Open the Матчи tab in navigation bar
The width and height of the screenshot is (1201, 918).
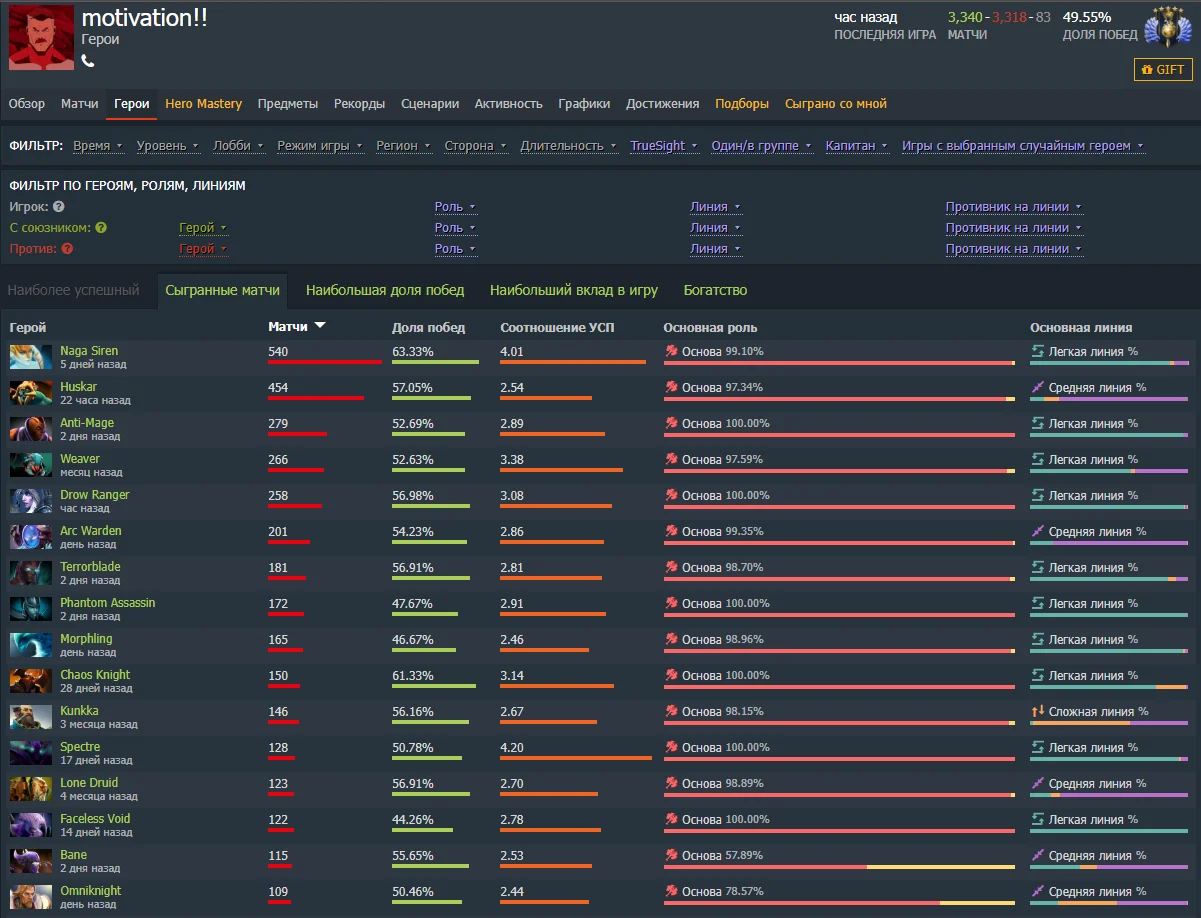click(x=80, y=104)
